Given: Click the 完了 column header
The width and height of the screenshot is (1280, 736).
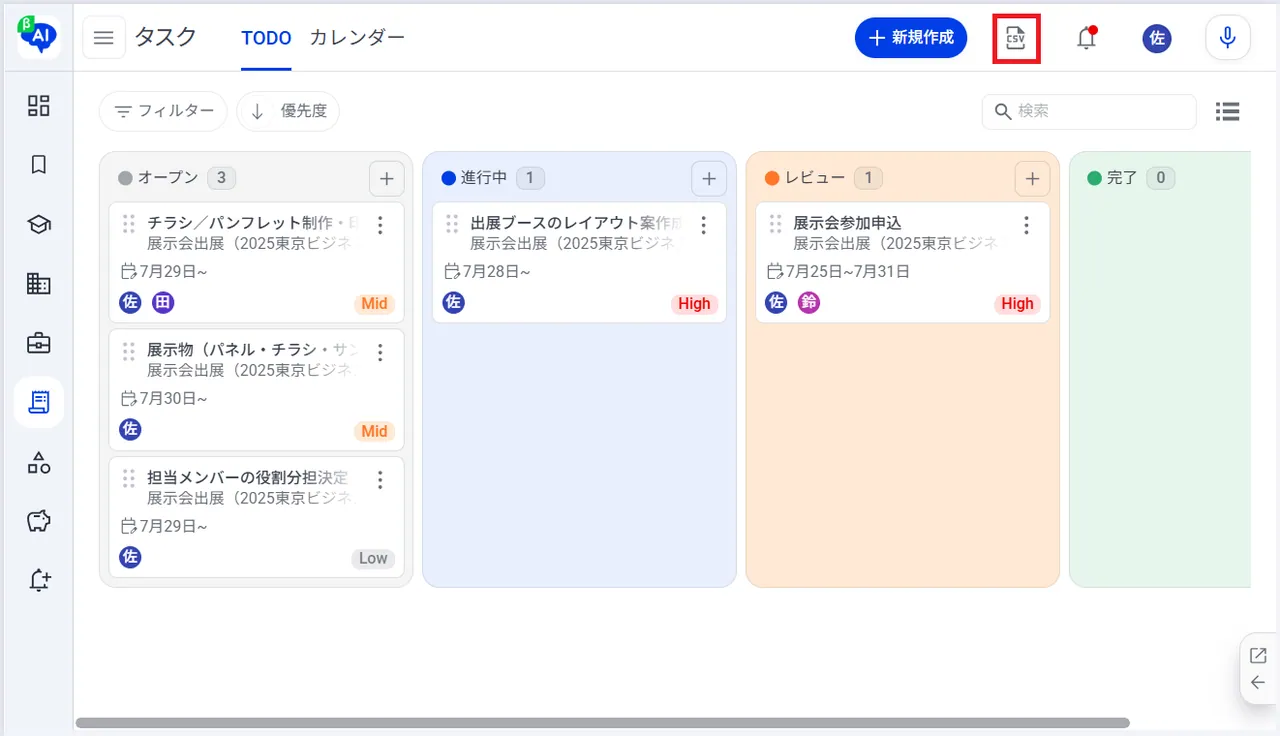Looking at the screenshot, I should 1122,178.
